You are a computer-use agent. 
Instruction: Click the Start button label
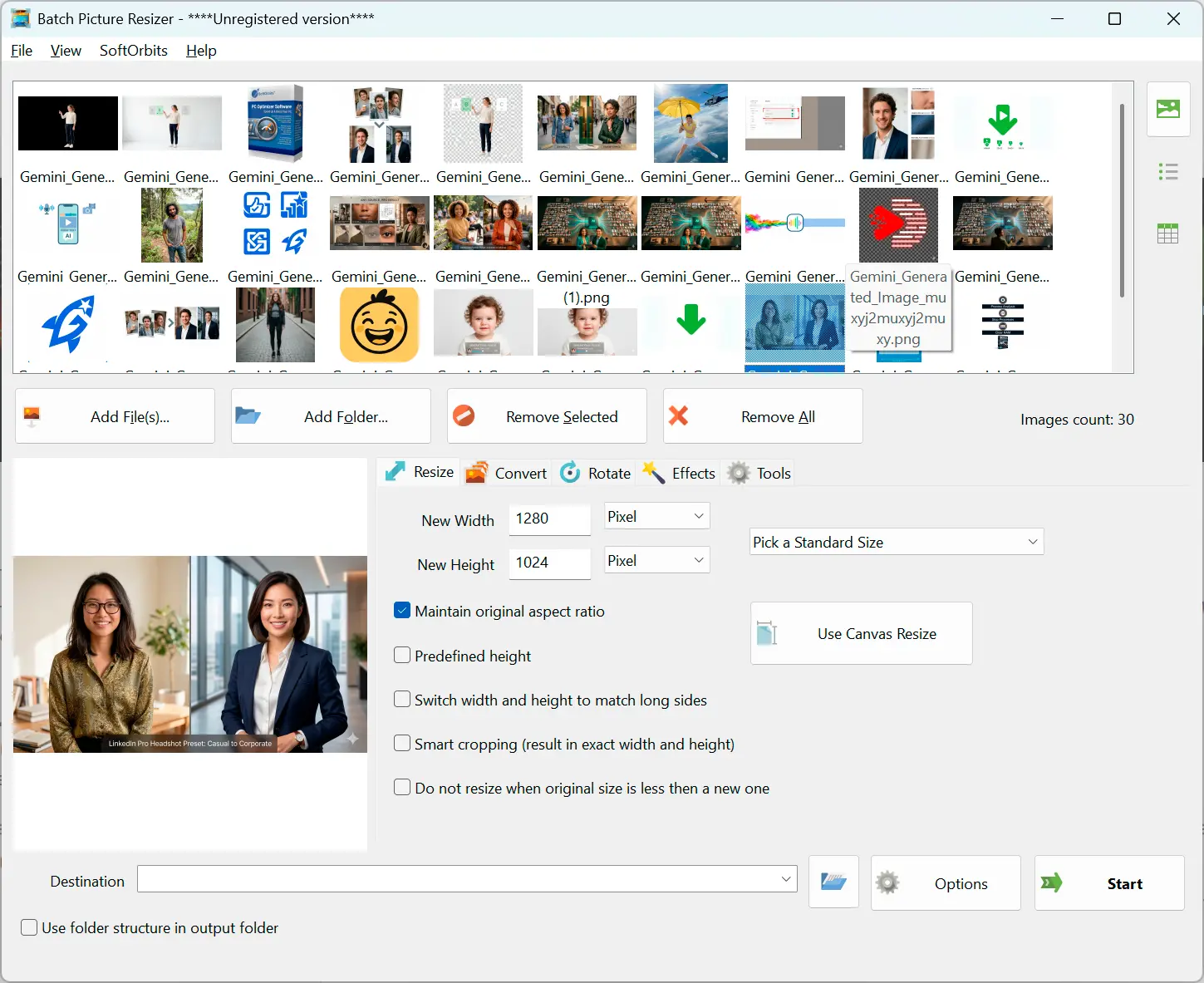(x=1124, y=884)
